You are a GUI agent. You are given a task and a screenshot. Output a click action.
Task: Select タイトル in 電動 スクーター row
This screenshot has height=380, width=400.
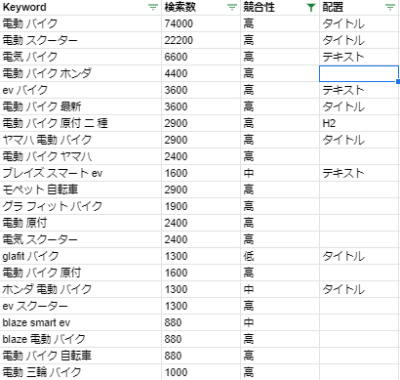(359, 40)
